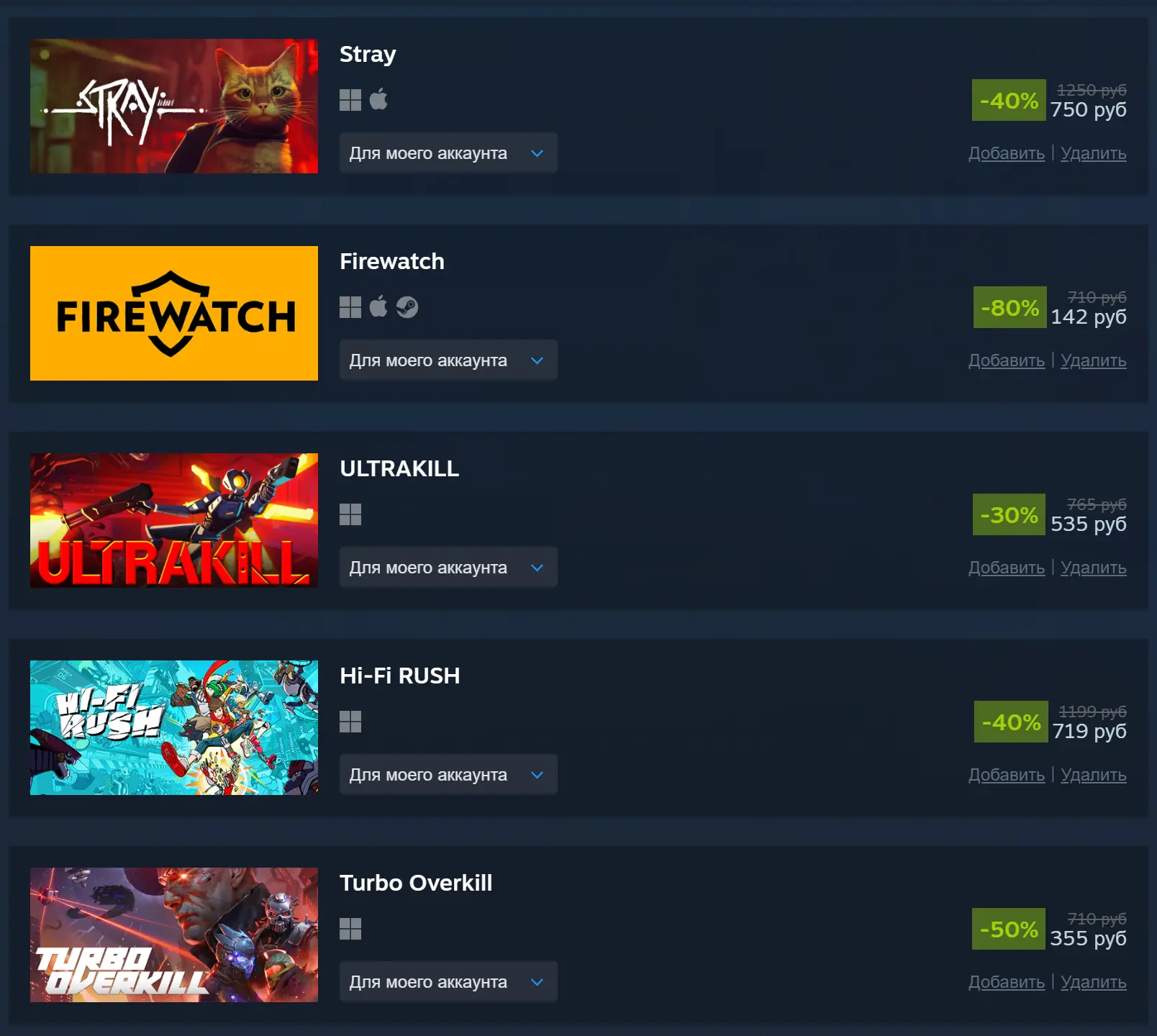Viewport: 1157px width, 1036px height.
Task: Click the Windows icon under Firewatch
Action: coord(350,307)
